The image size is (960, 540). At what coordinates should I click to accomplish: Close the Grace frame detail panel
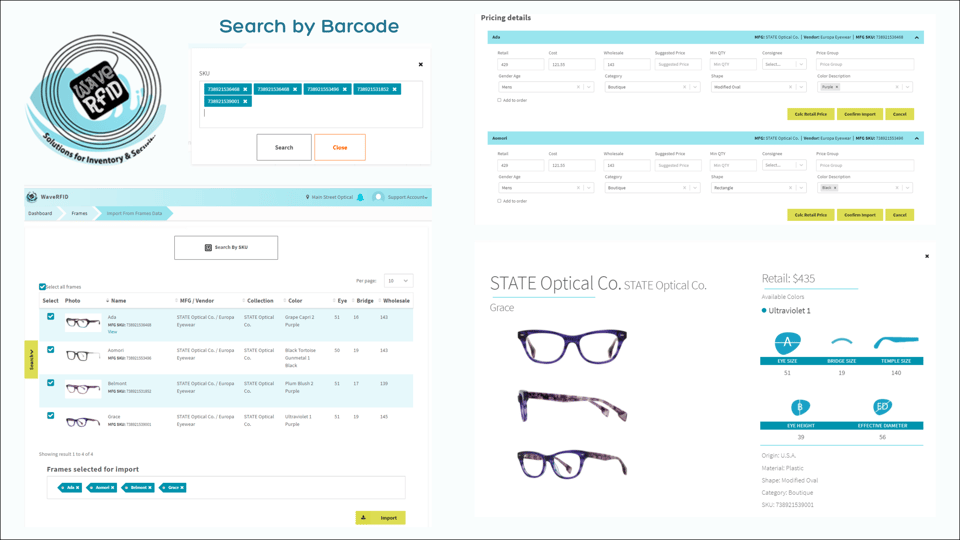(927, 257)
